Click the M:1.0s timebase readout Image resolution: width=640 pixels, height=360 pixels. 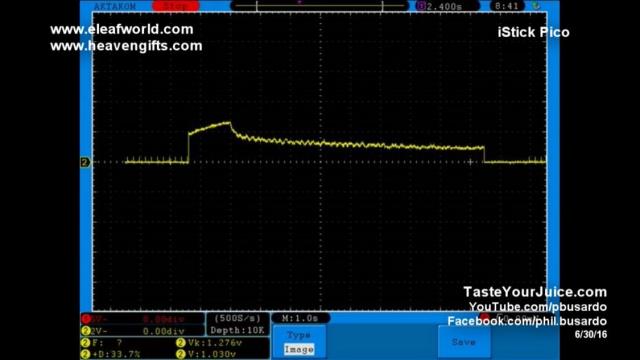[x=300, y=318]
